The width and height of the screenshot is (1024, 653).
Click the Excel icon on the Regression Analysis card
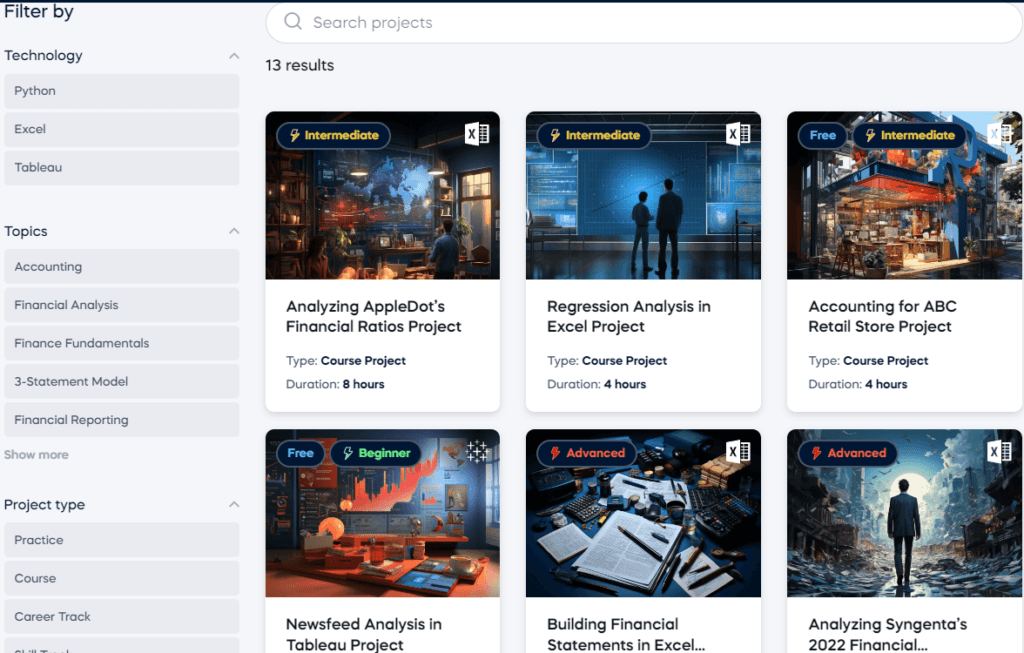[x=738, y=134]
